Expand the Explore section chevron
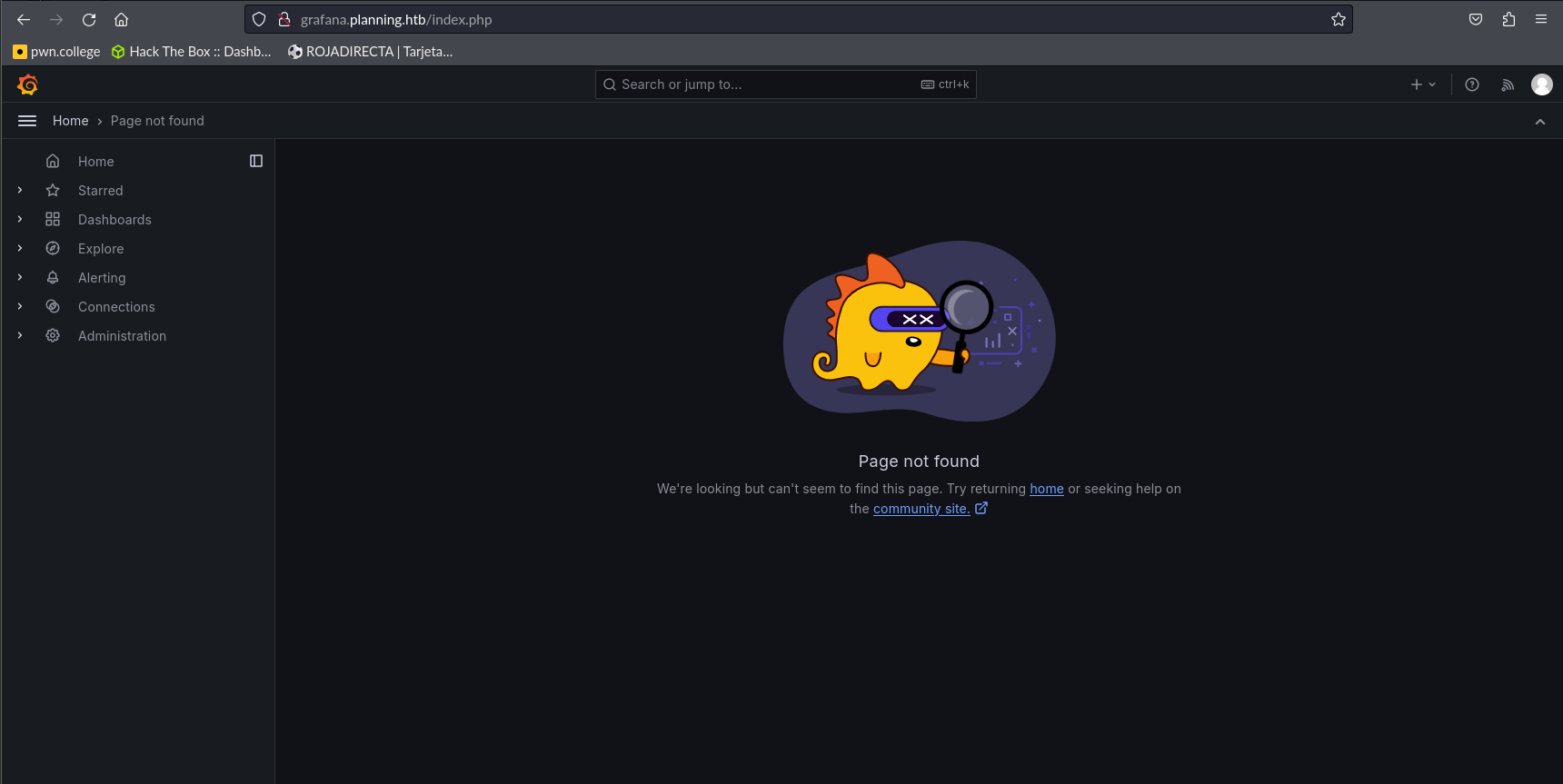This screenshot has width=1563, height=784. [20, 248]
